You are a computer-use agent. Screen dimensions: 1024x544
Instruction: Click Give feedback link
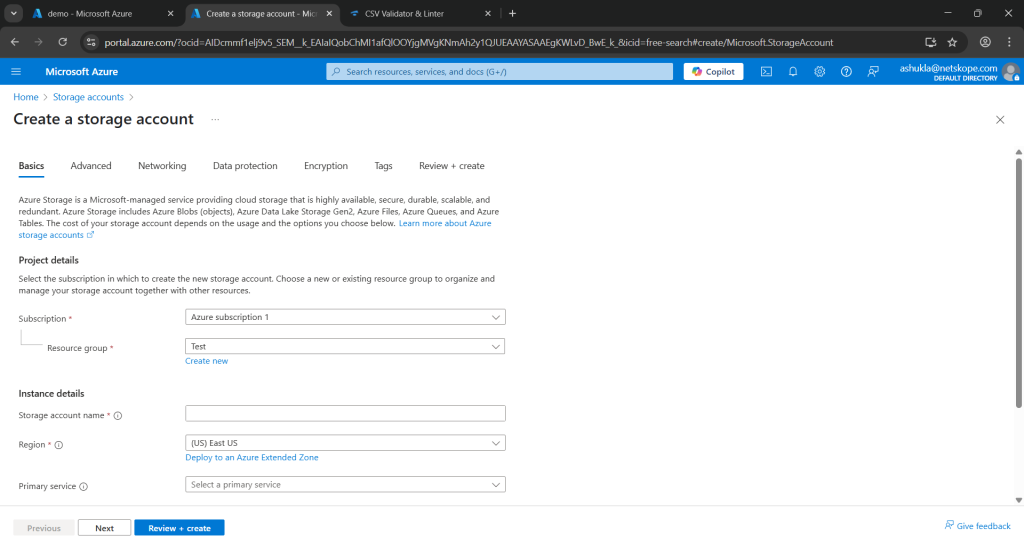(978, 526)
